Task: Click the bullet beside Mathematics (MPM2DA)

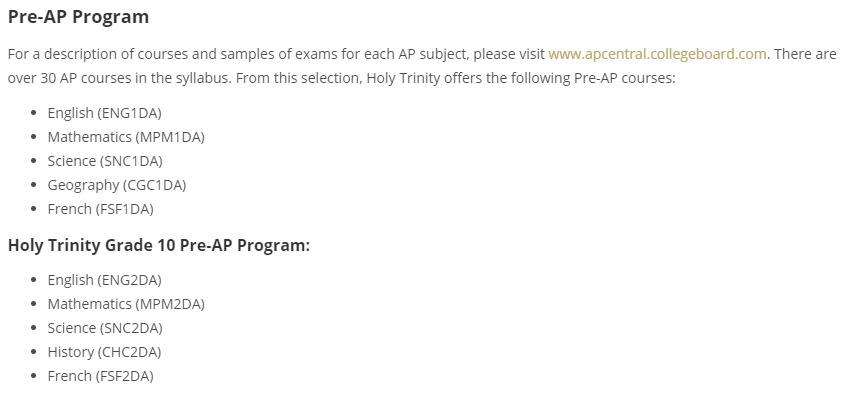Action: (x=34, y=304)
